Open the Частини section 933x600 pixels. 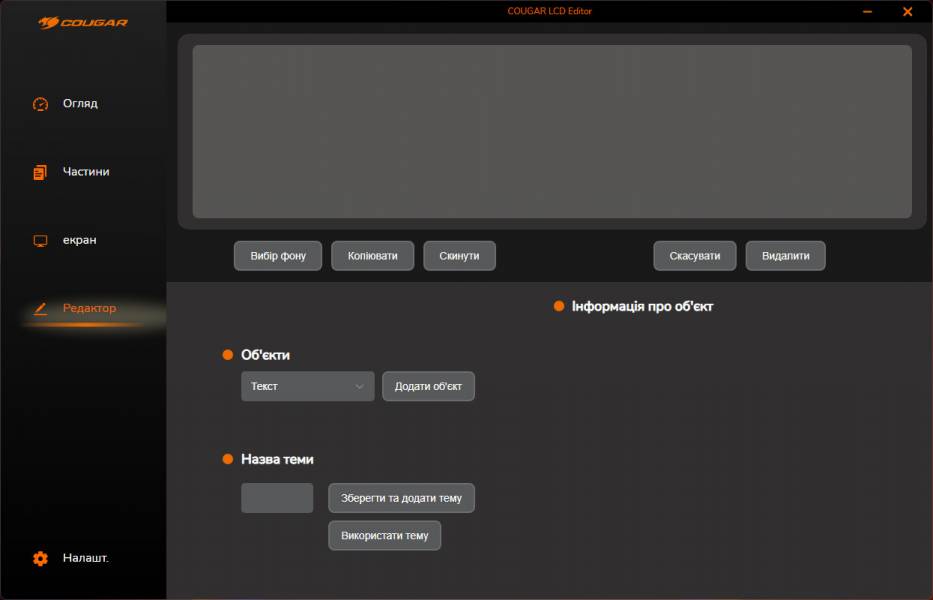[86, 172]
